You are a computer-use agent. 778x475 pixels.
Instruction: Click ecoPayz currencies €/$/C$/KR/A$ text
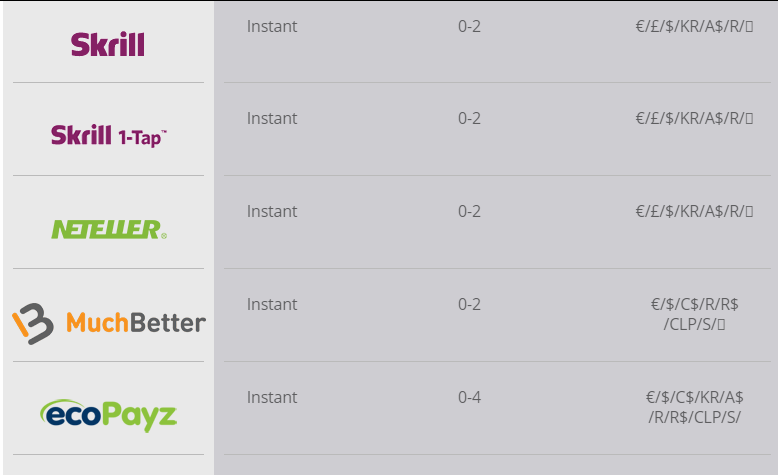[x=695, y=398]
